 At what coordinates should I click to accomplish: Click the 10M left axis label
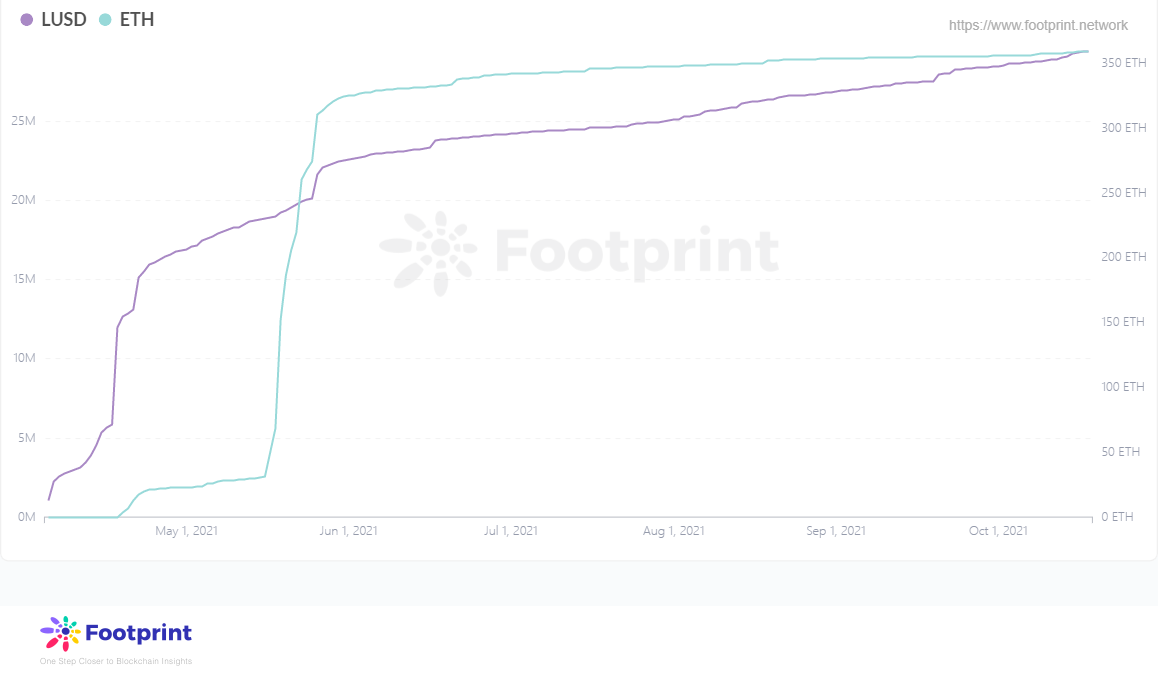[x=24, y=358]
